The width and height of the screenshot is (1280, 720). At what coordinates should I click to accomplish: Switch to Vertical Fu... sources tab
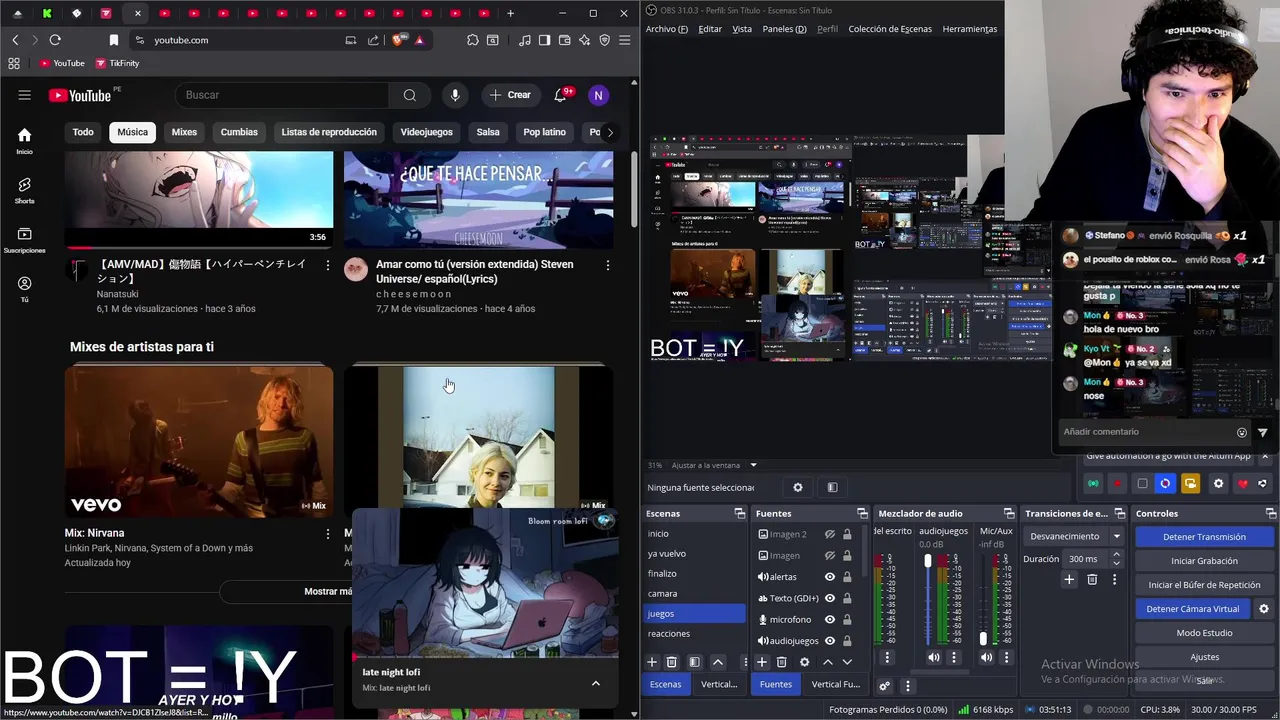click(x=835, y=685)
